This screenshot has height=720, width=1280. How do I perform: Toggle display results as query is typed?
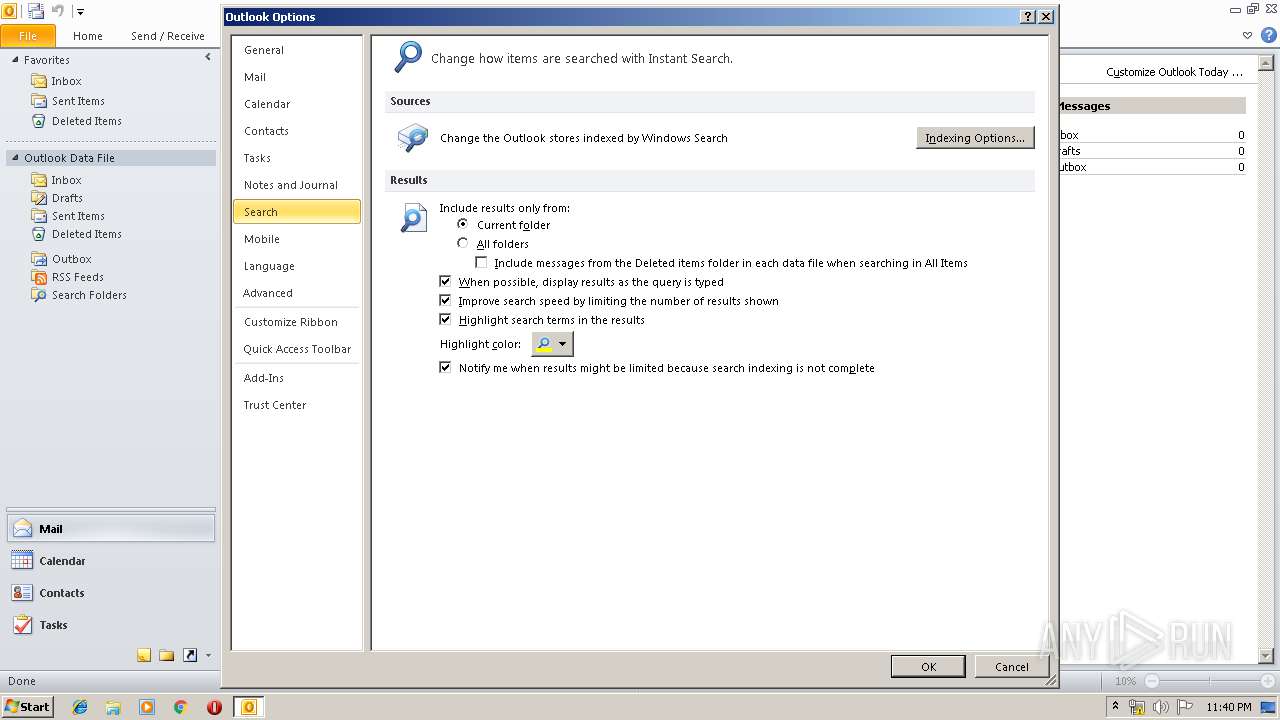pyautogui.click(x=445, y=282)
